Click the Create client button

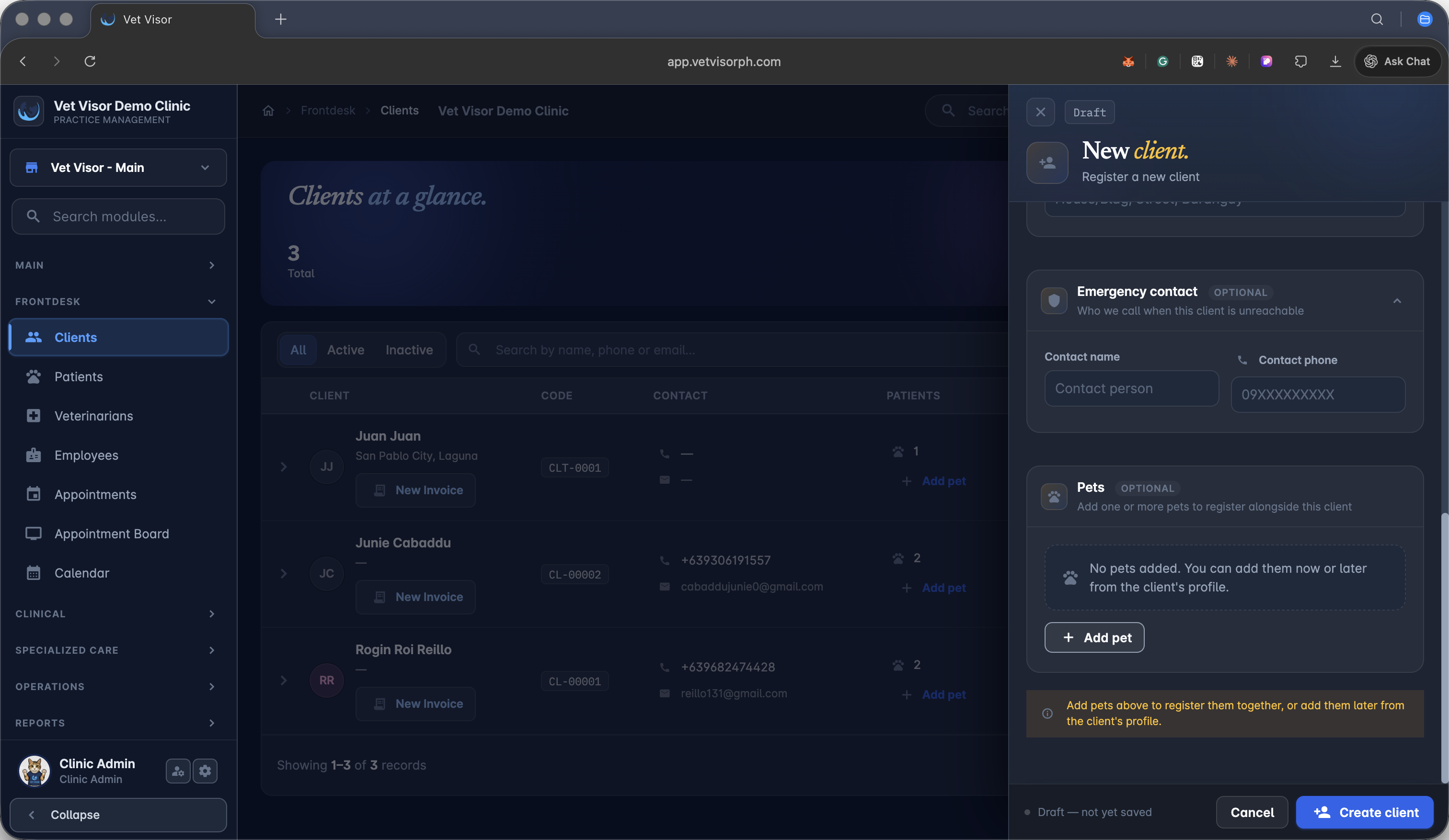(1365, 812)
